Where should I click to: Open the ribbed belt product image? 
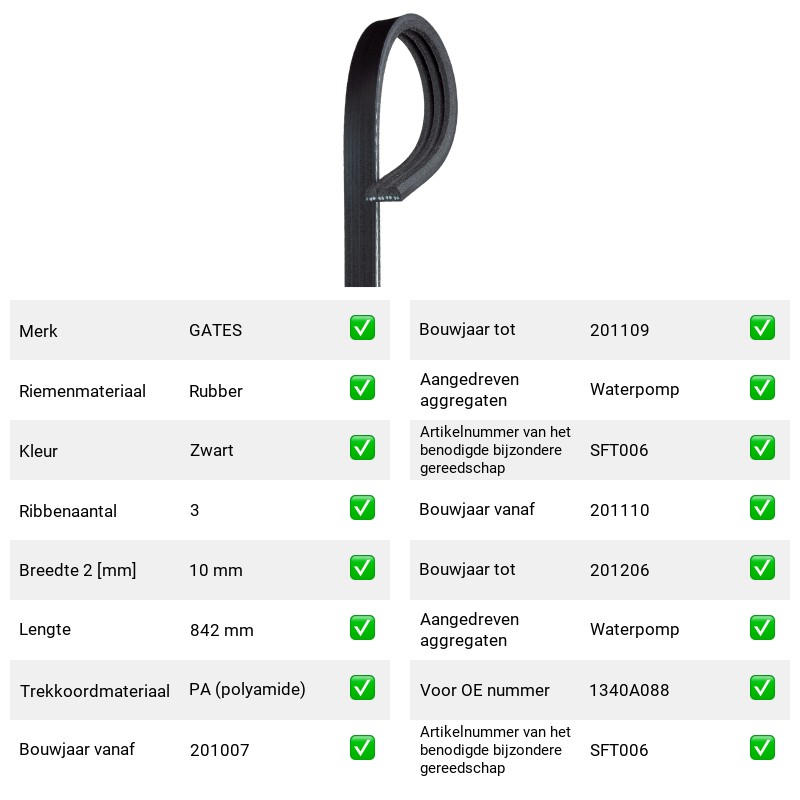(x=400, y=149)
